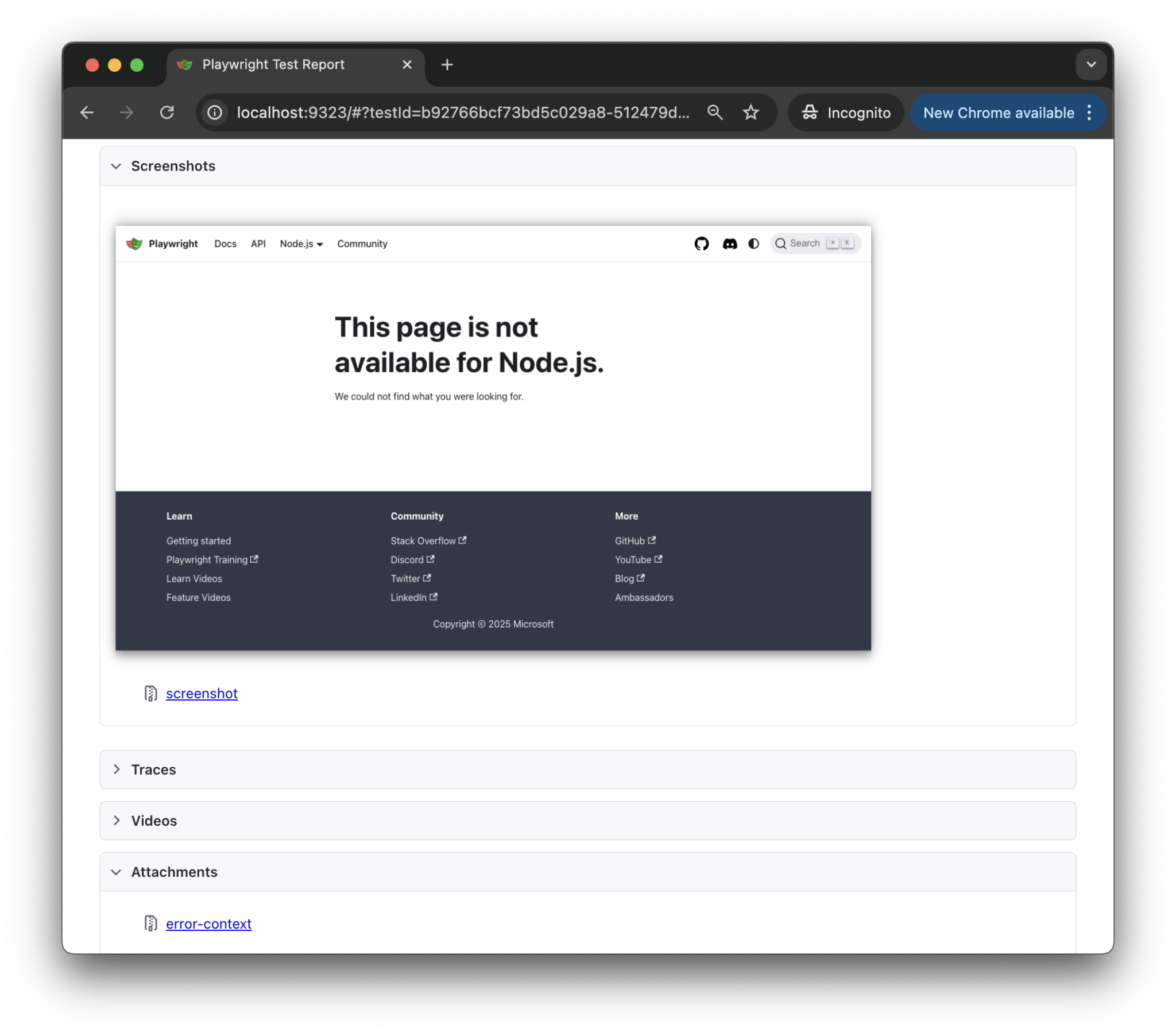Screen dimensions: 1176x1036
Task: Click the zip icon beside error-context
Action: pyautogui.click(x=151, y=923)
